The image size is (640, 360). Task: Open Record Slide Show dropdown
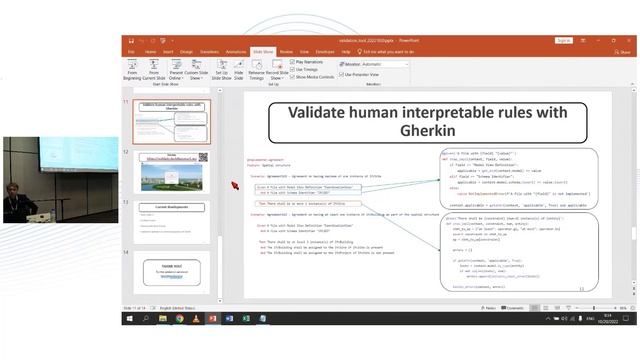(277, 69)
